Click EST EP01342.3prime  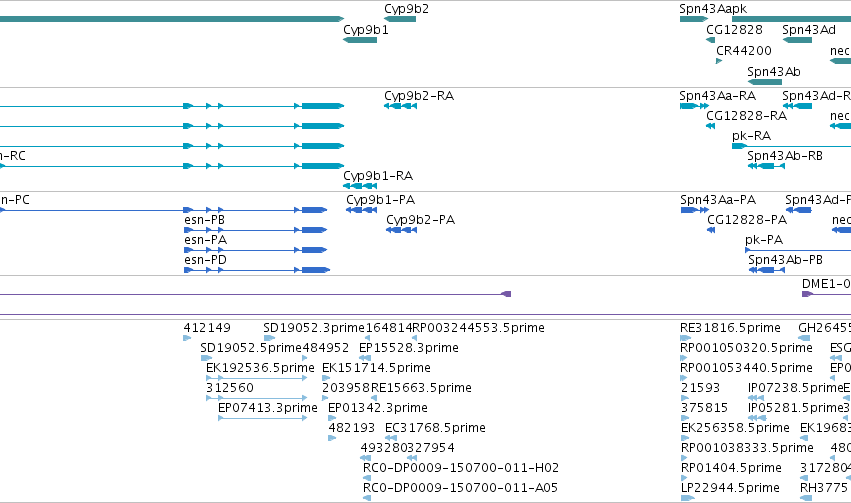coord(378,408)
